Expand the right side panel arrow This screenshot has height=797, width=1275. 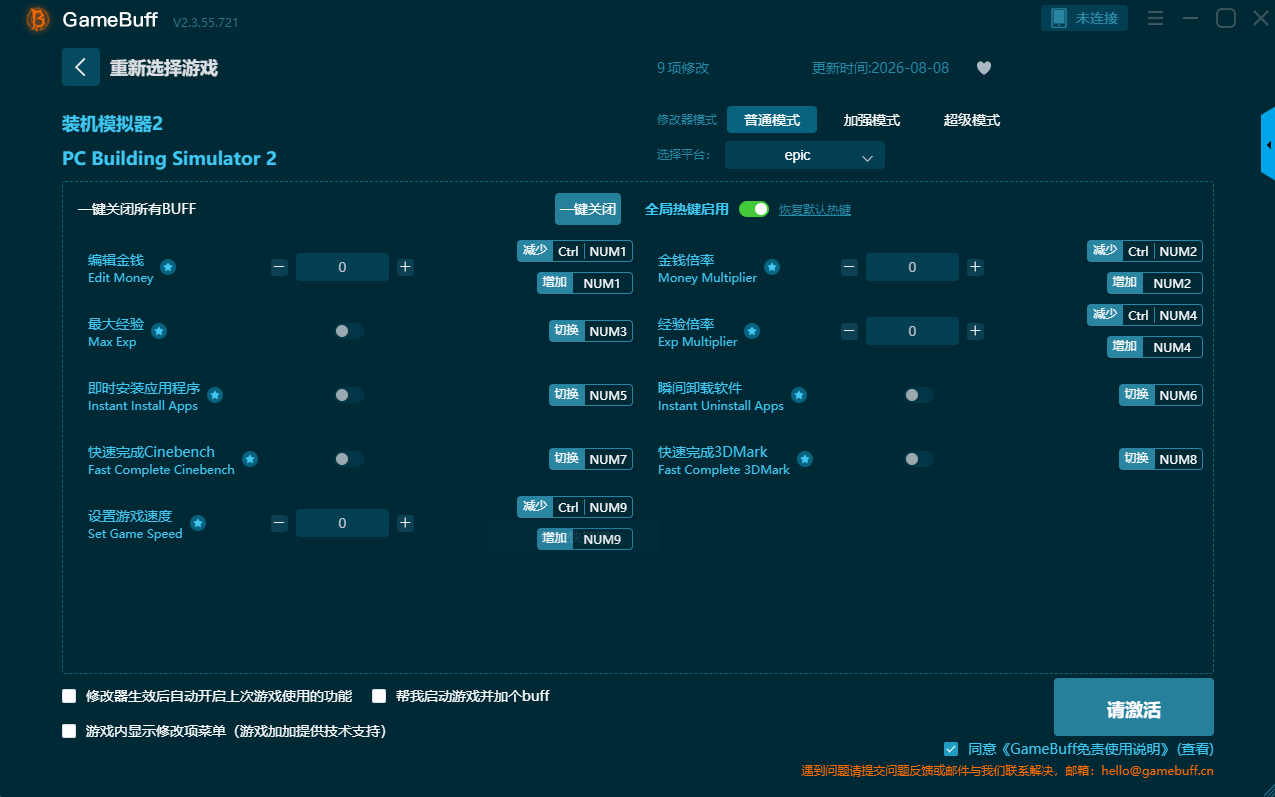[1268, 145]
